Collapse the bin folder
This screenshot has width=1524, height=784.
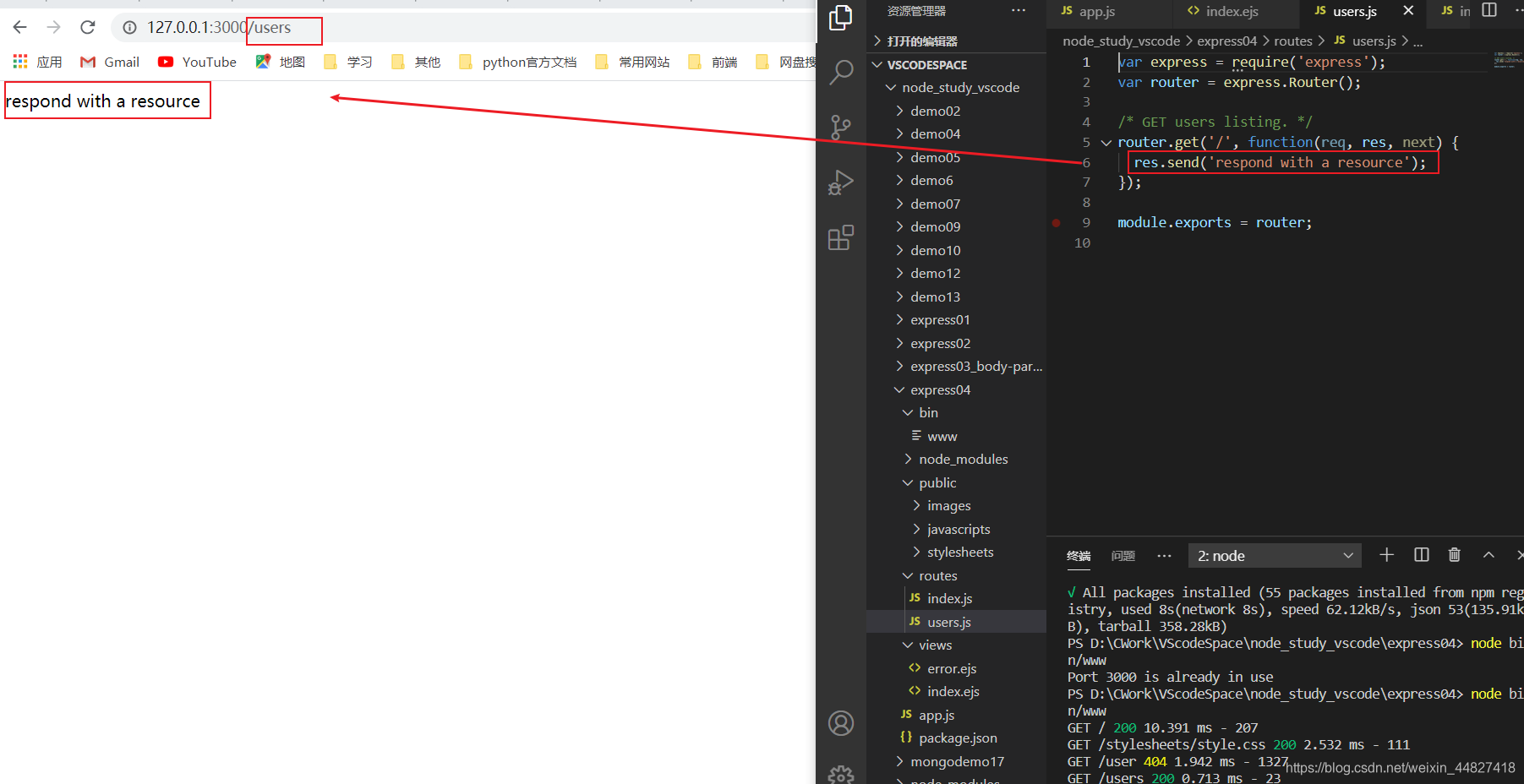(956, 413)
